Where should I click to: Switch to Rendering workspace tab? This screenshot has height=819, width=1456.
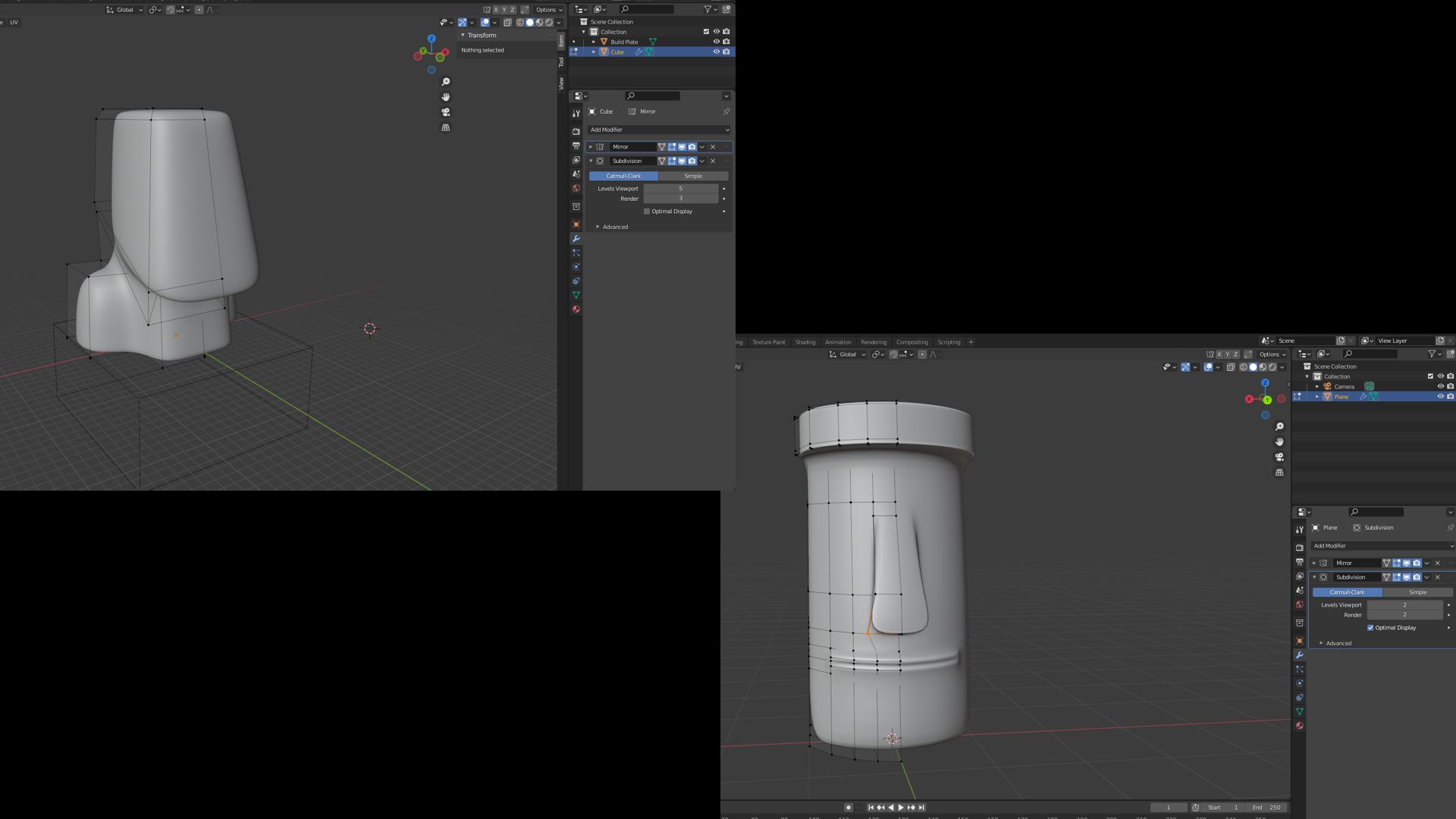(874, 342)
